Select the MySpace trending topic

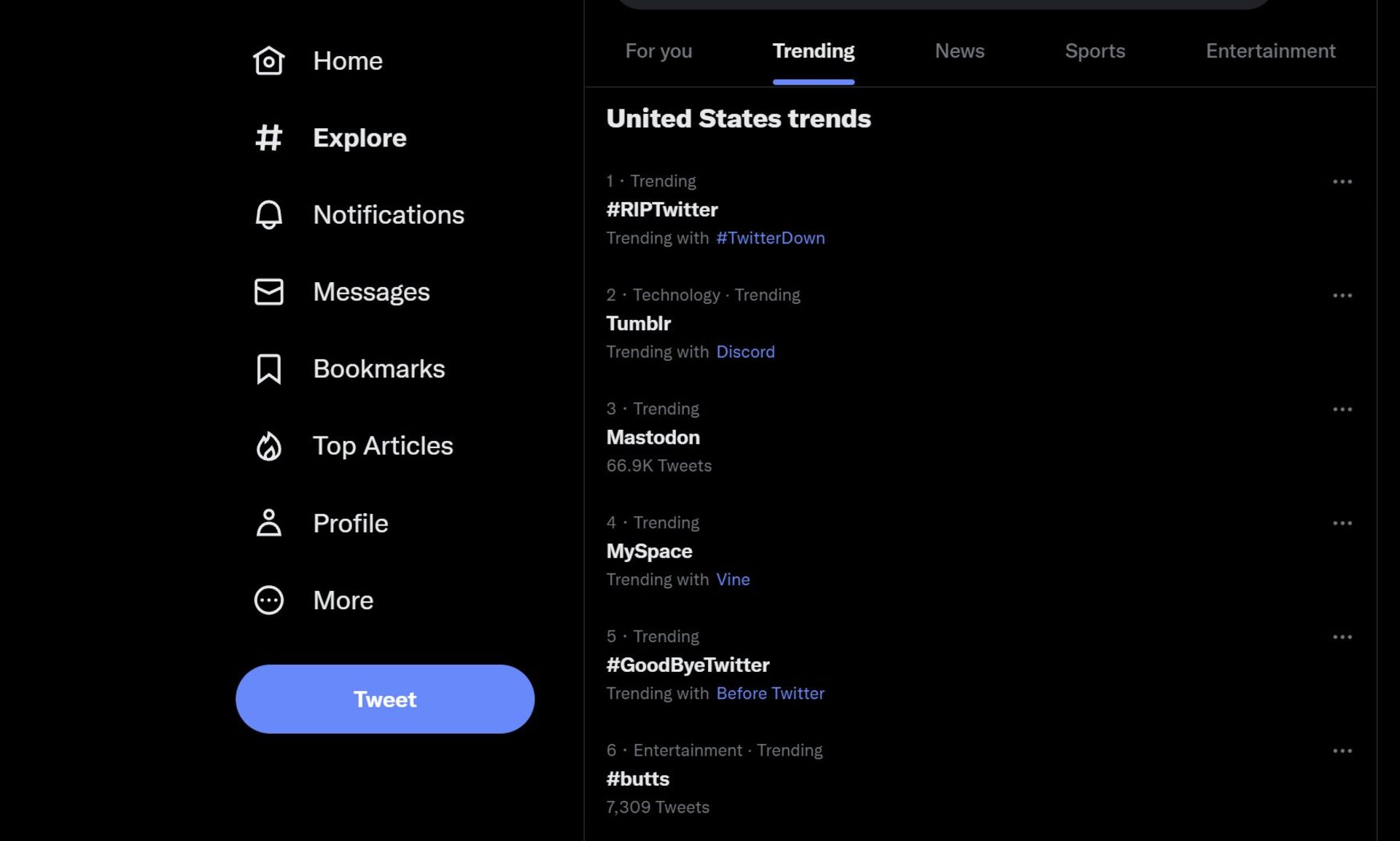tap(649, 551)
